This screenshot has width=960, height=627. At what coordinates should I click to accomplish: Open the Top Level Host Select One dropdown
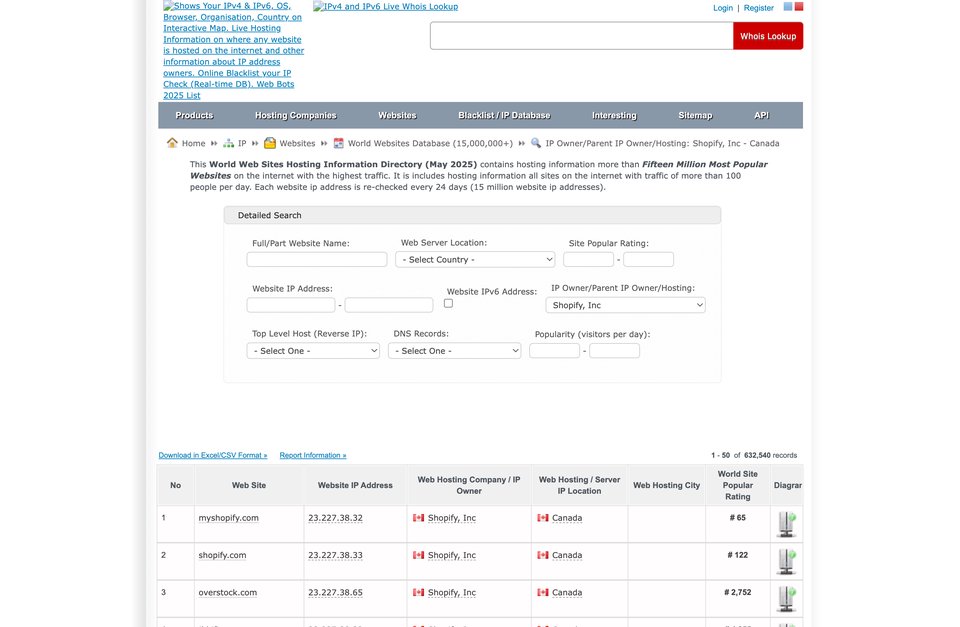[313, 351]
